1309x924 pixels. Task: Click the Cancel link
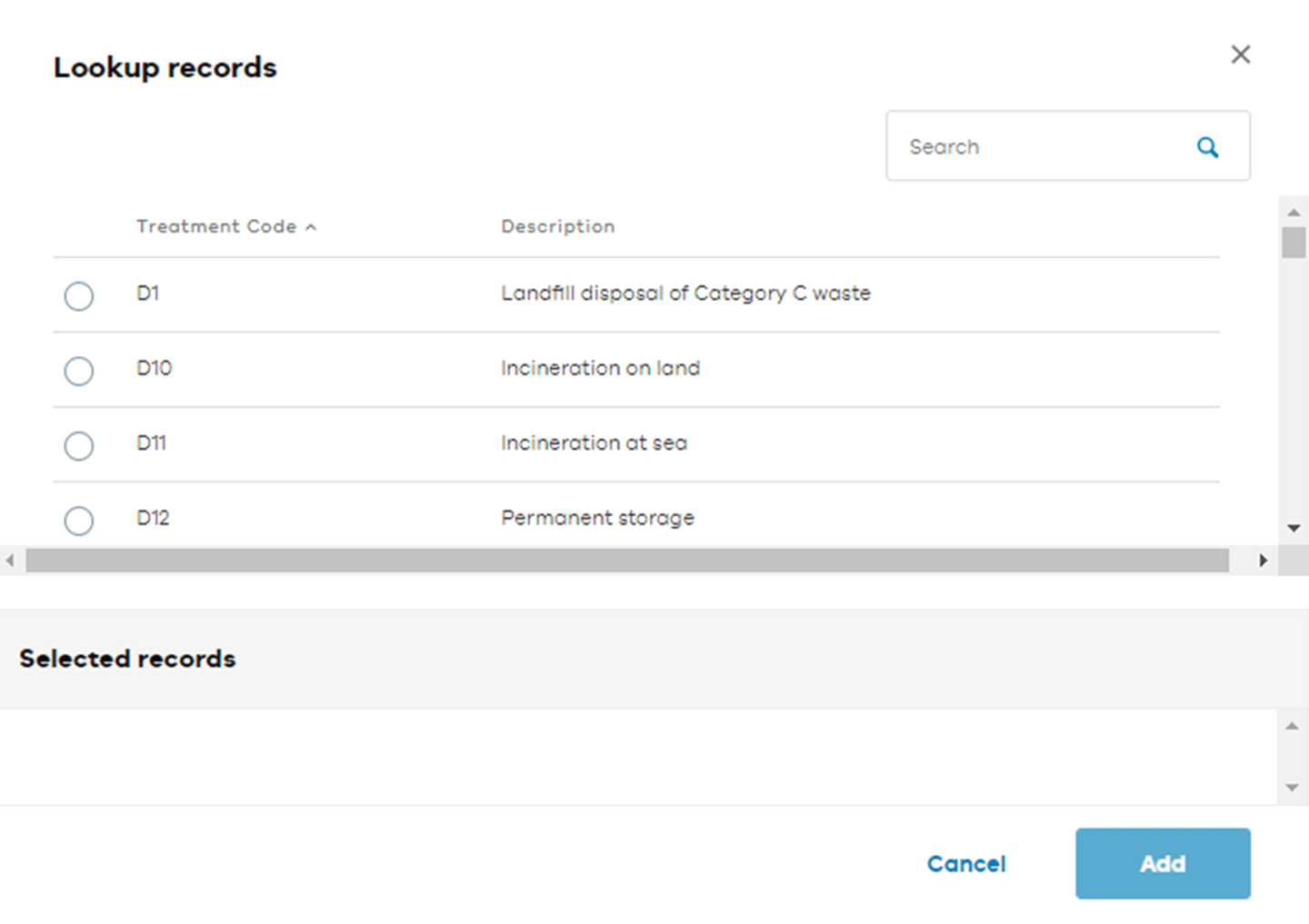point(965,864)
